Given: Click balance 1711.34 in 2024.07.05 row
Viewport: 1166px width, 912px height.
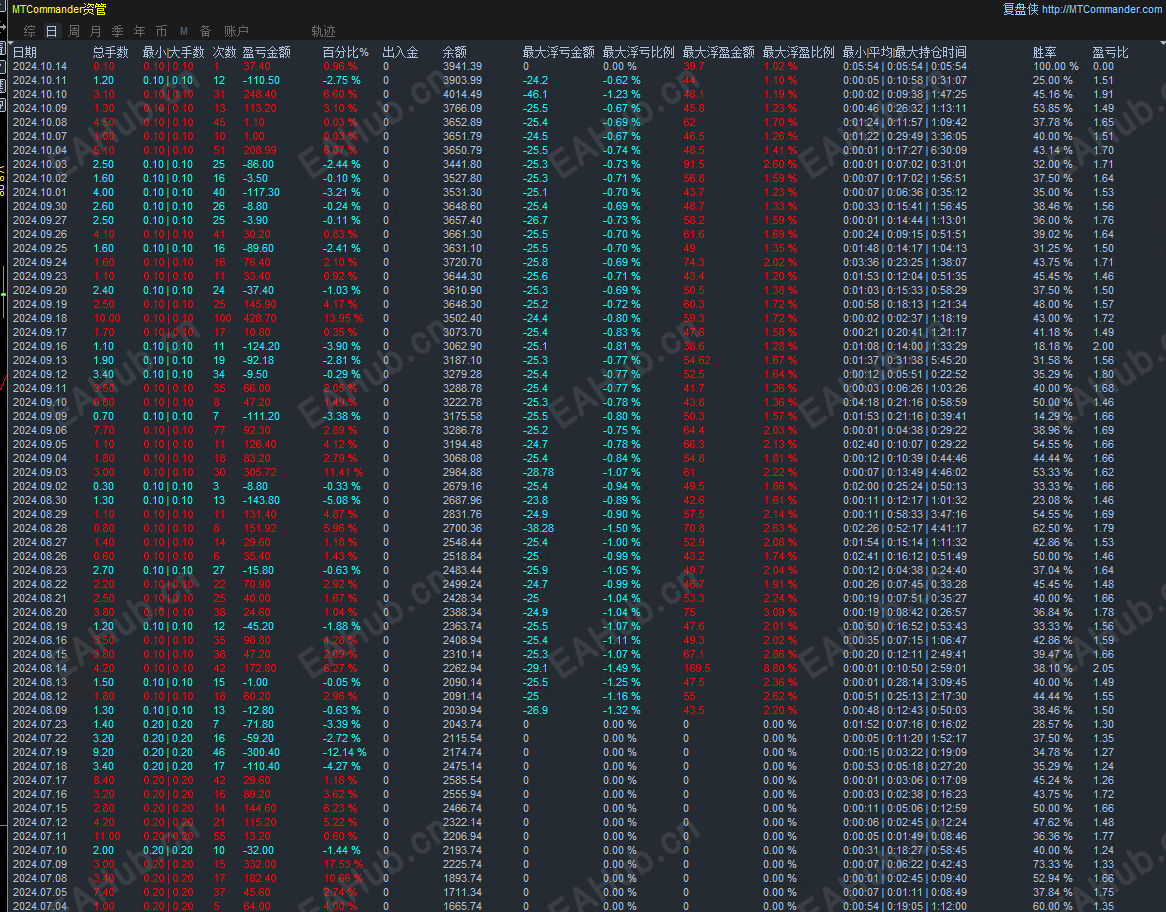Looking at the screenshot, I should (463, 892).
